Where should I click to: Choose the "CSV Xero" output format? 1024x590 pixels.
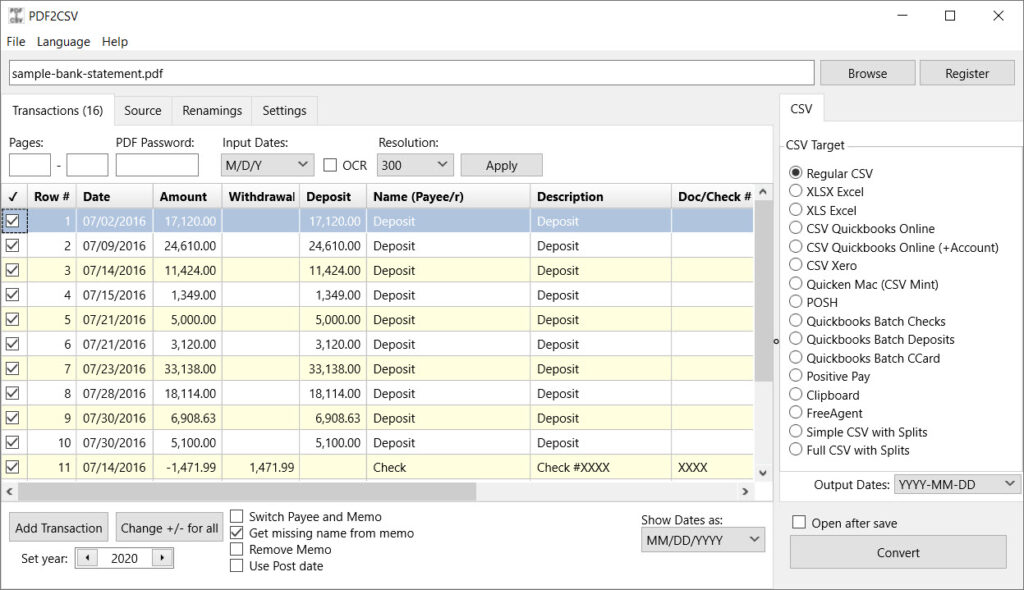point(795,266)
